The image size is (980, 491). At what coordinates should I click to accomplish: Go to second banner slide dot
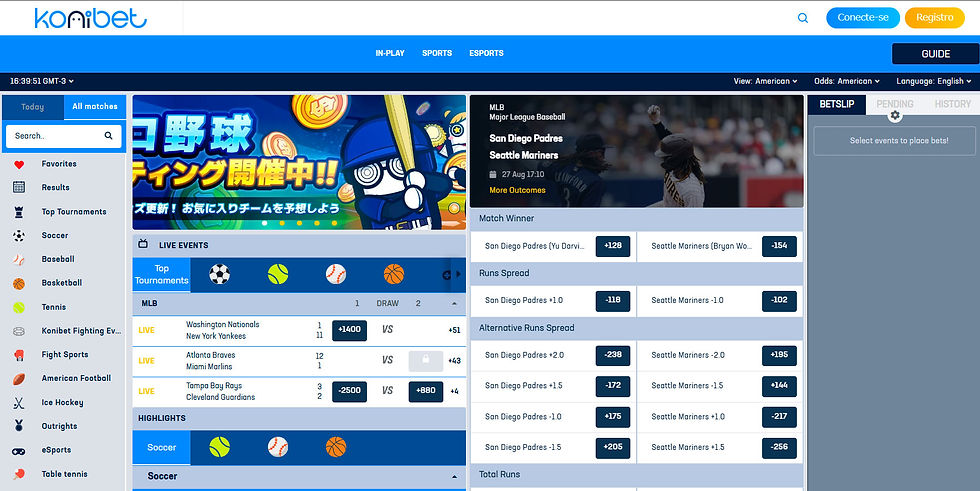282,223
